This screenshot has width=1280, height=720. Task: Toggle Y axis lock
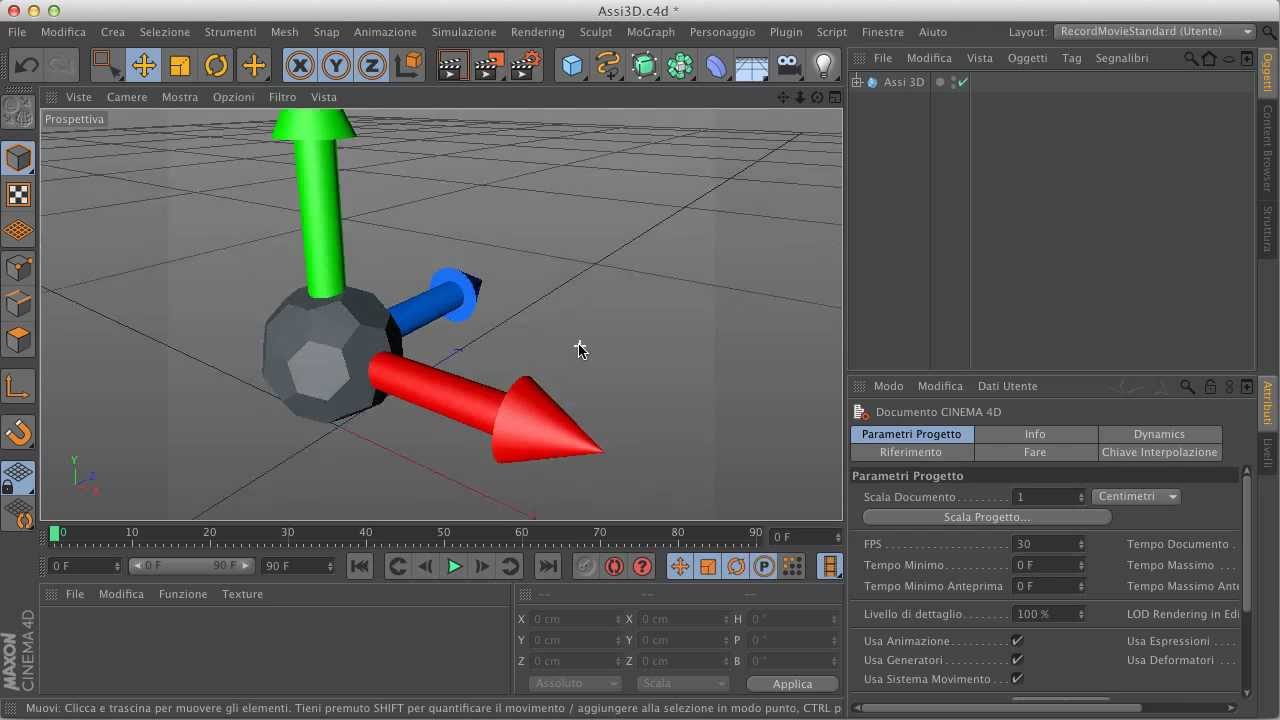[336, 66]
